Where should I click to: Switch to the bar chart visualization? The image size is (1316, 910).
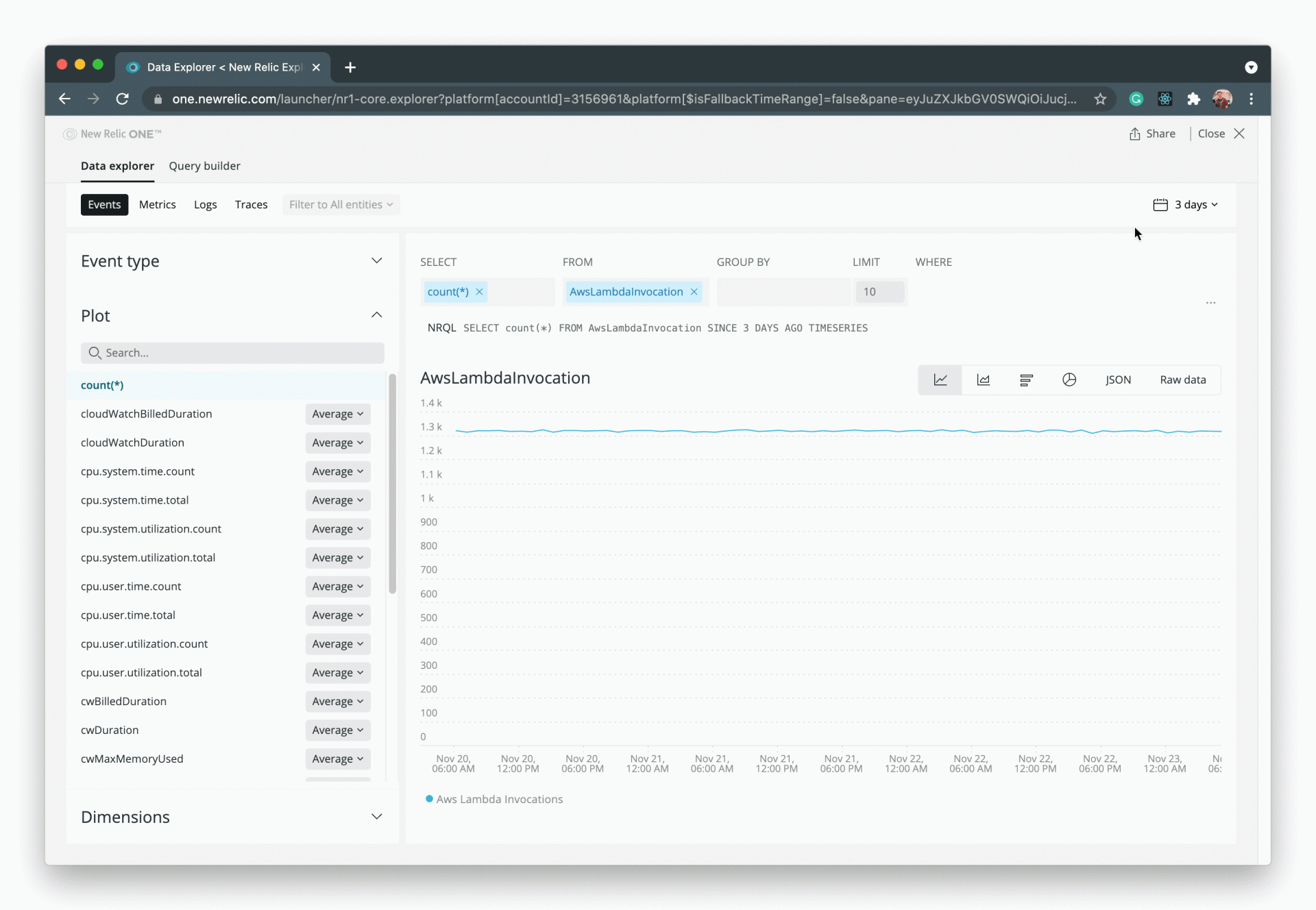point(1026,380)
